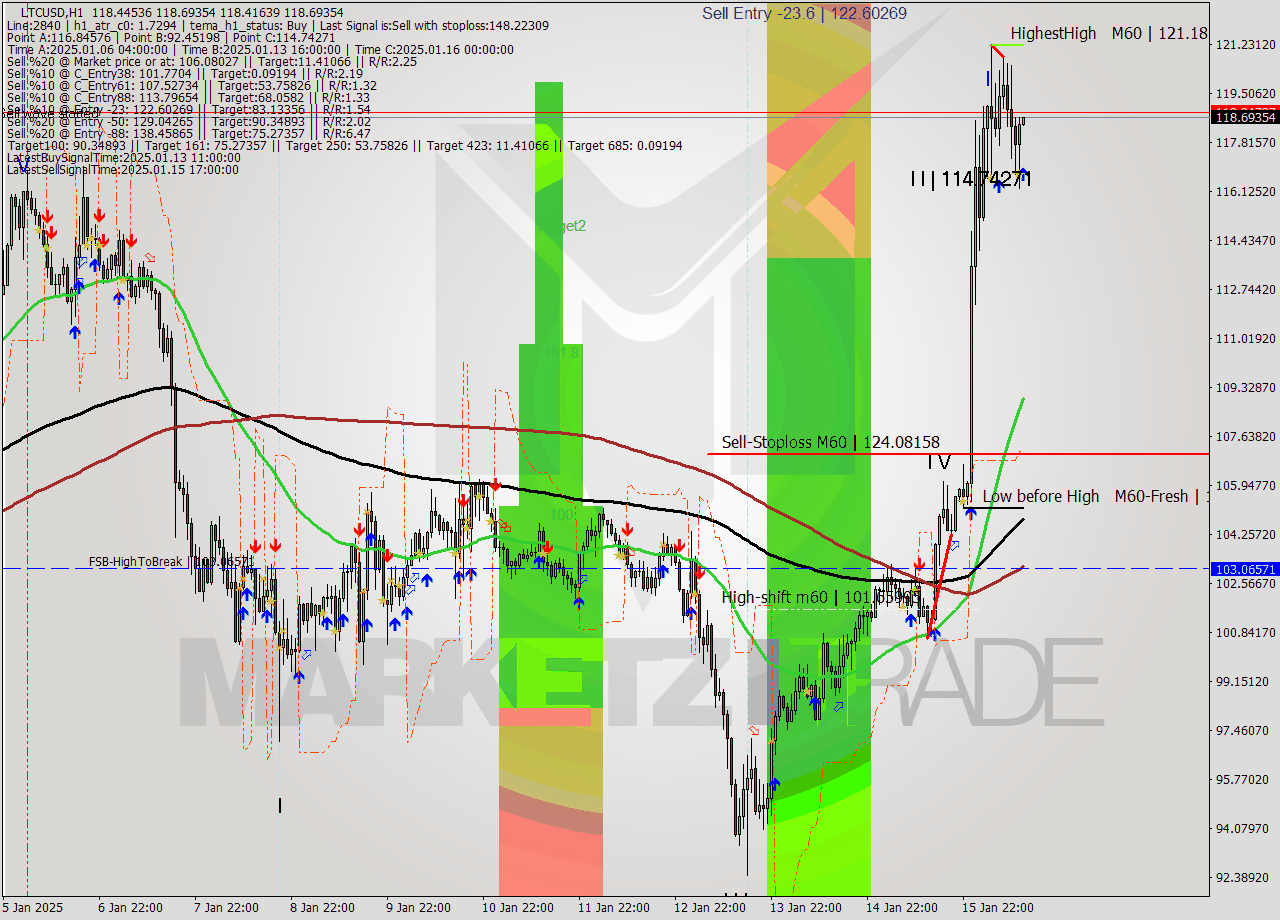1280x920 pixels.
Task: Click the '9 Jan 22:00' time axis label
Action: click(419, 908)
